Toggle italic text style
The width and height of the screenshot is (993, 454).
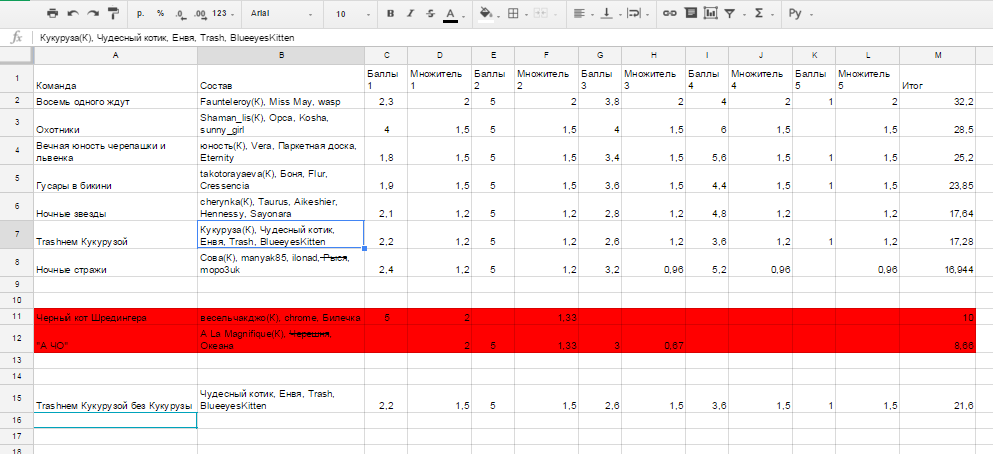[x=410, y=14]
